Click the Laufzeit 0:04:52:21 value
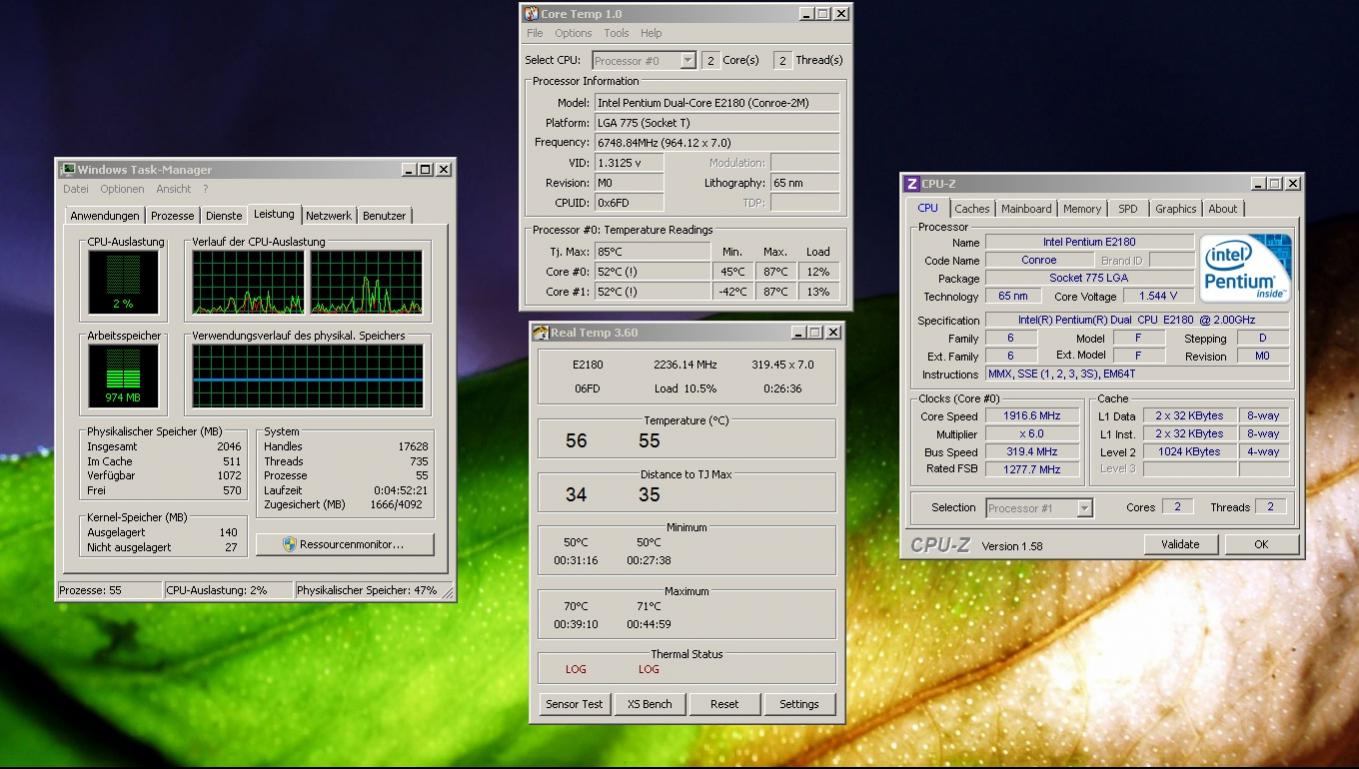Image resolution: width=1359 pixels, height=769 pixels. [399, 490]
